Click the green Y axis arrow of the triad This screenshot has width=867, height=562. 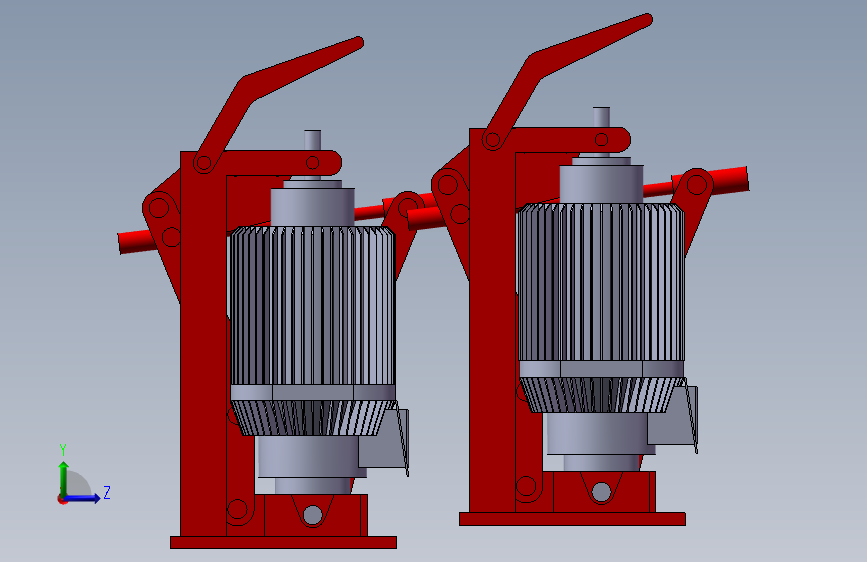[x=64, y=478]
